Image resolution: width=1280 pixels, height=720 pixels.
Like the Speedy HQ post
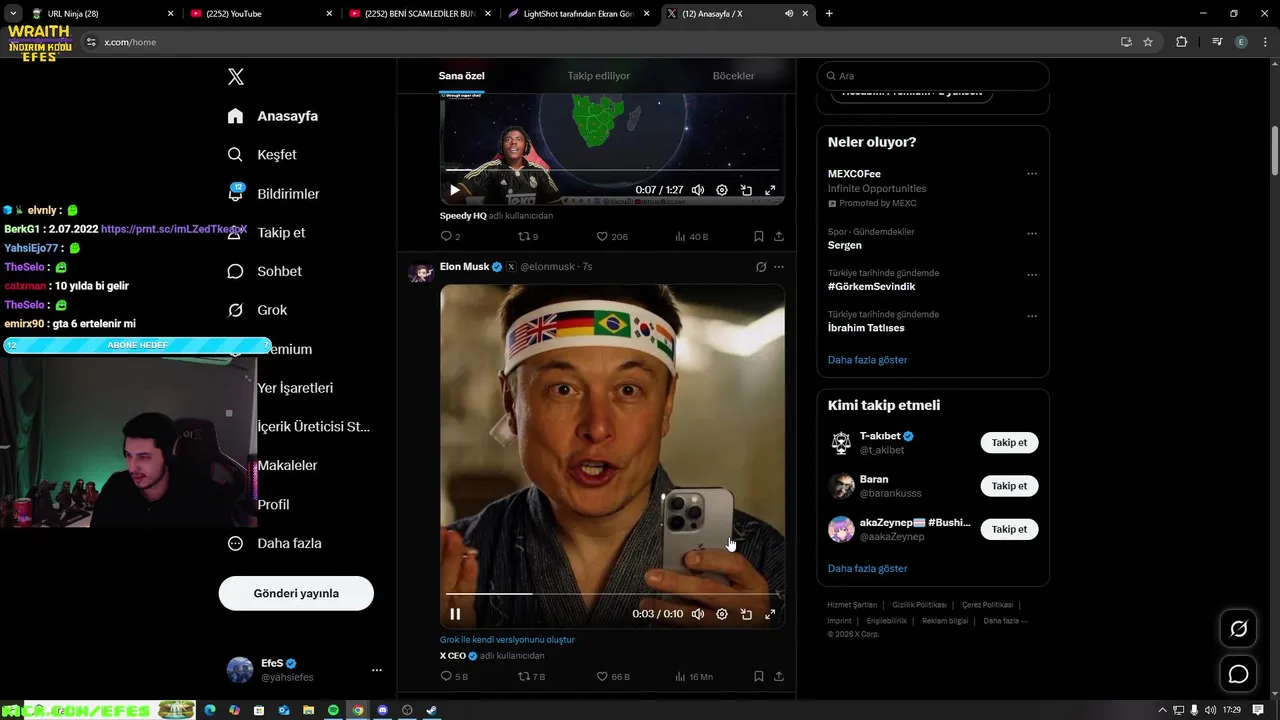click(612, 237)
